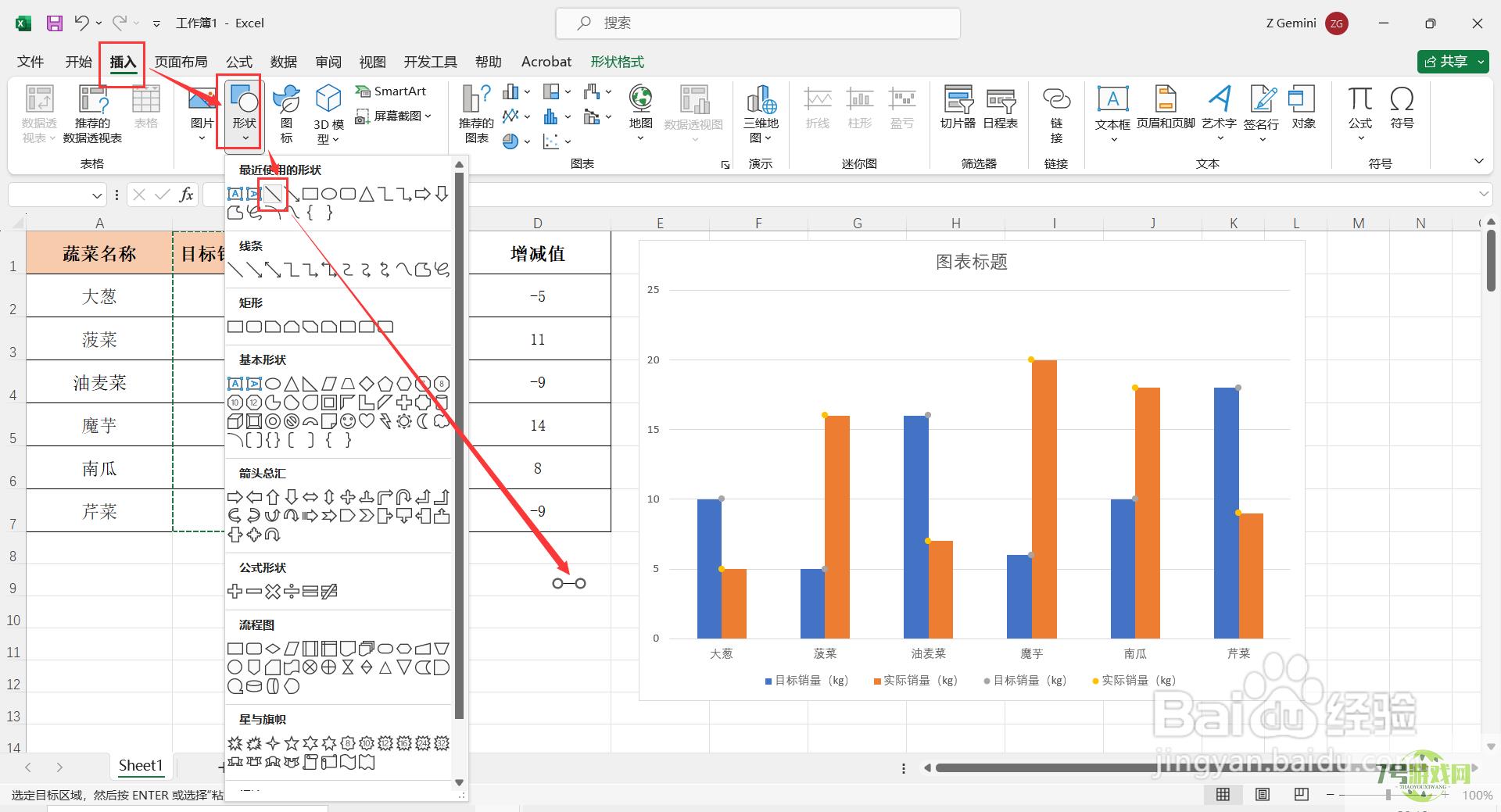Open the 形状格式 Shape Format tab
Image resolution: width=1501 pixels, height=812 pixels.
pyautogui.click(x=617, y=62)
